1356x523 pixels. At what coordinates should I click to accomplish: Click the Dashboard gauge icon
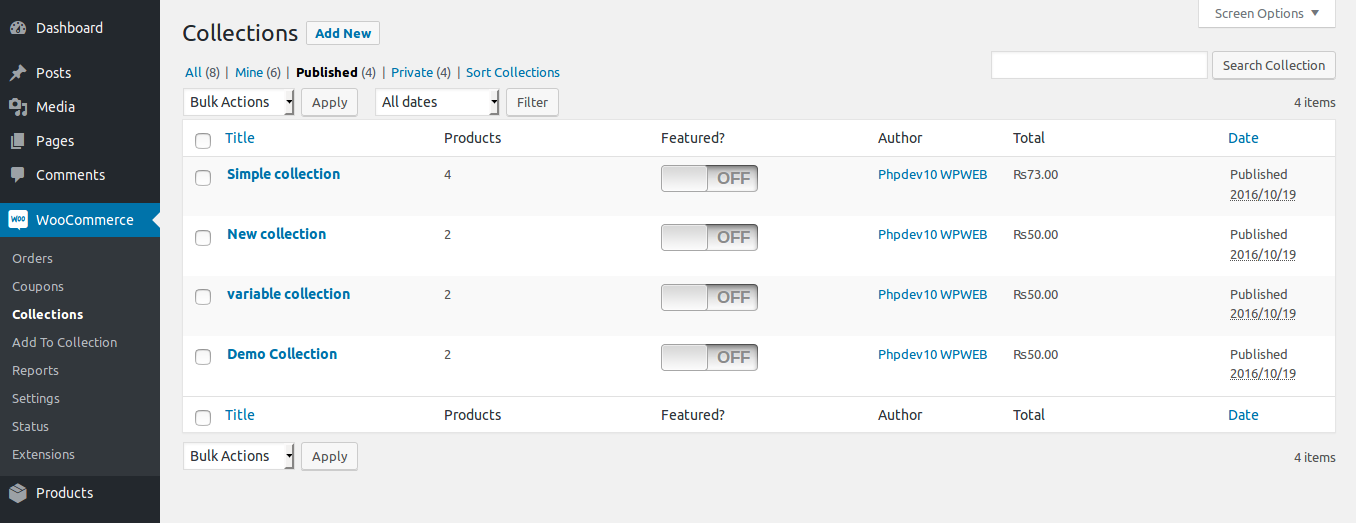point(18,28)
